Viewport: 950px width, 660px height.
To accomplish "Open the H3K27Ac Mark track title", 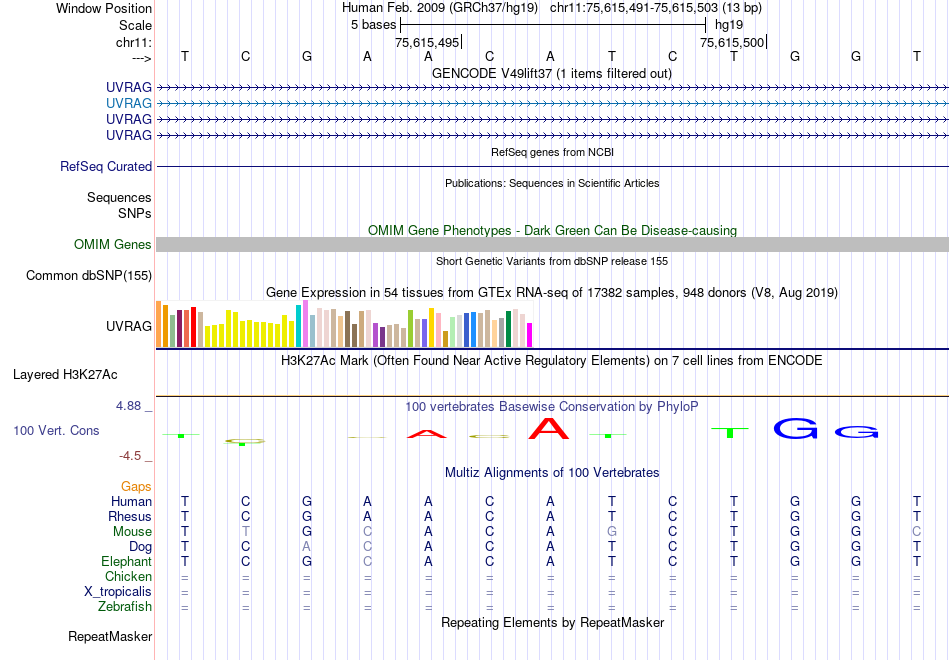I will pyautogui.click(x=552, y=361).
